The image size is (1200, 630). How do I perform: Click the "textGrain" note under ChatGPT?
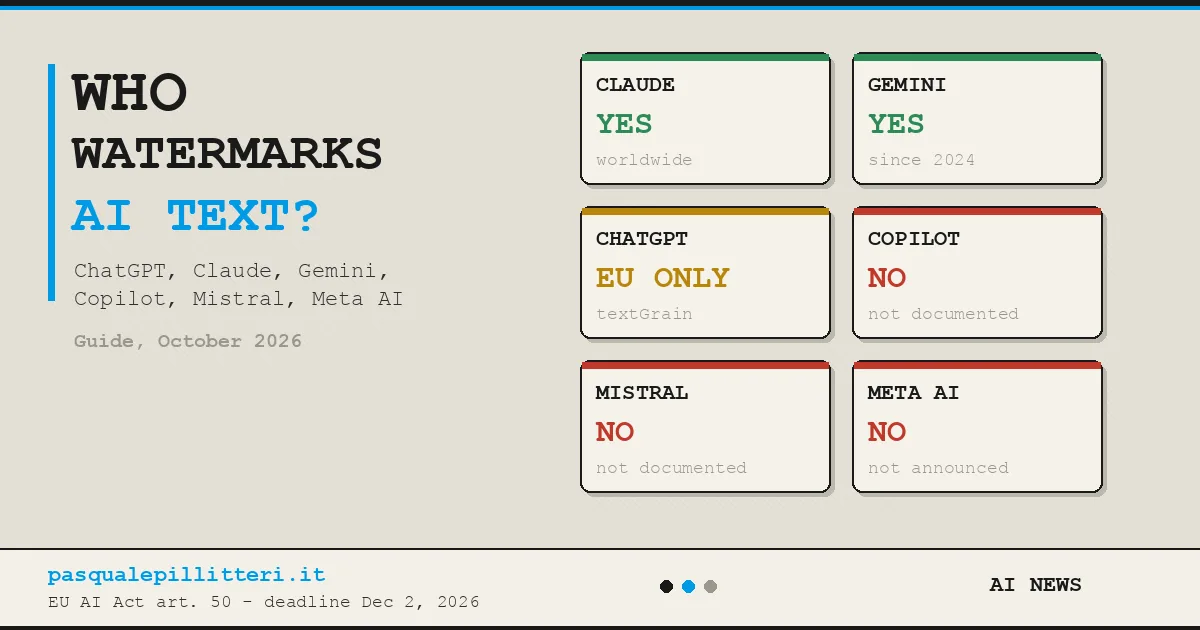(x=644, y=314)
